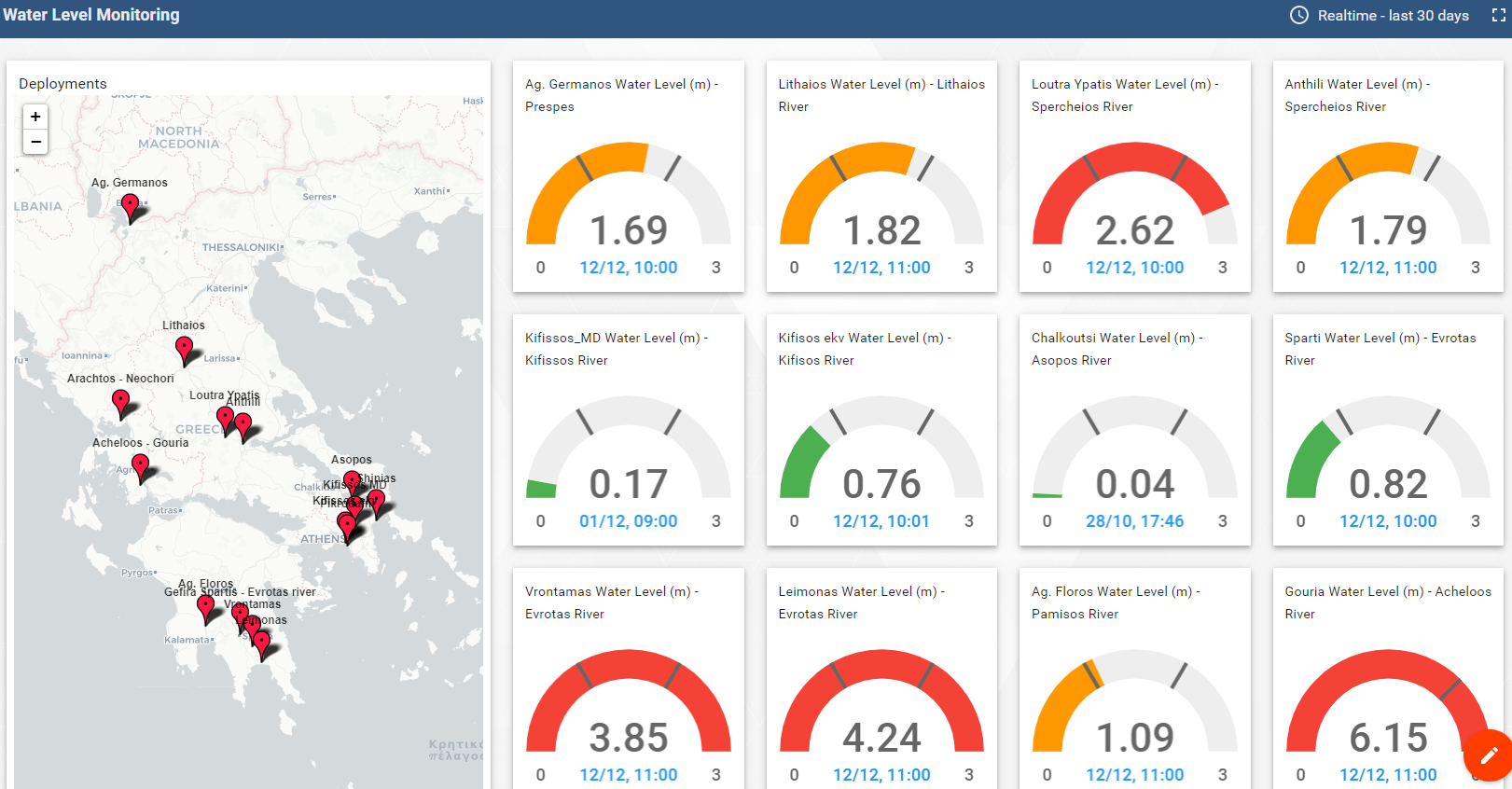Select the Loutra Ypatis map marker

click(225, 419)
